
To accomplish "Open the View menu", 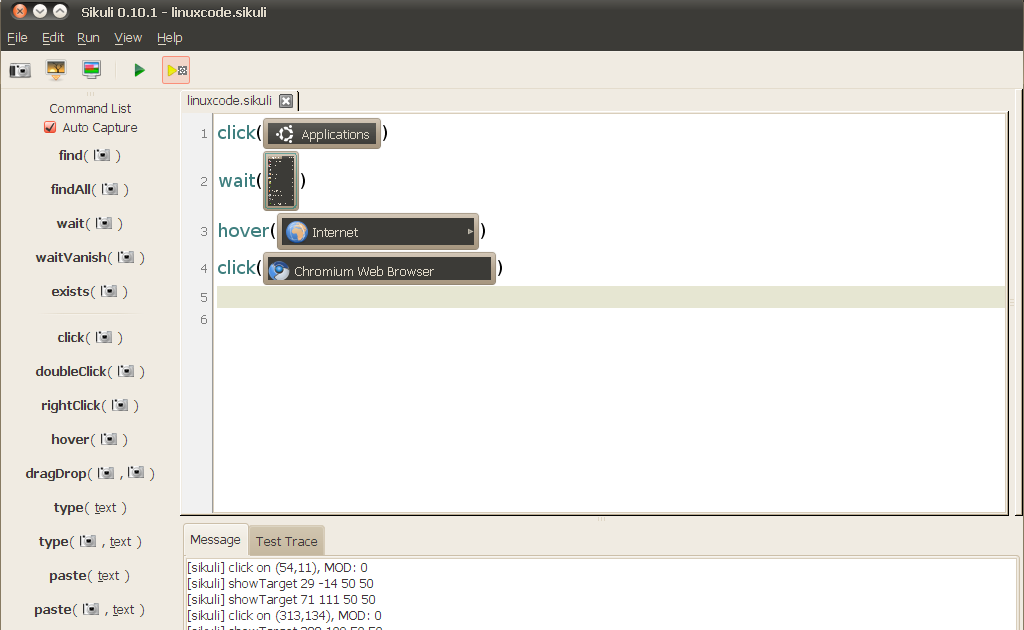I will click(128, 38).
